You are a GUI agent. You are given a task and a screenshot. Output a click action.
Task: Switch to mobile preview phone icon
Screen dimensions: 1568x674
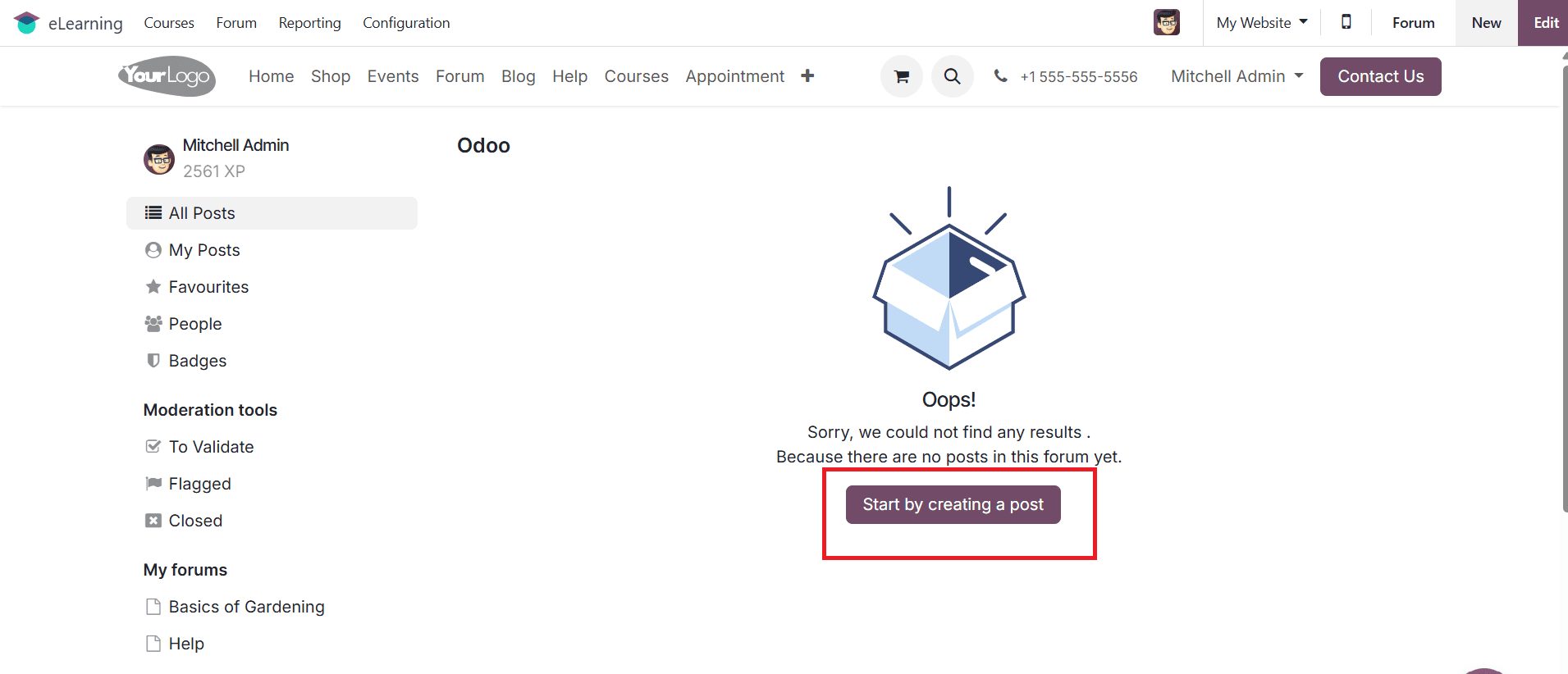pyautogui.click(x=1346, y=22)
